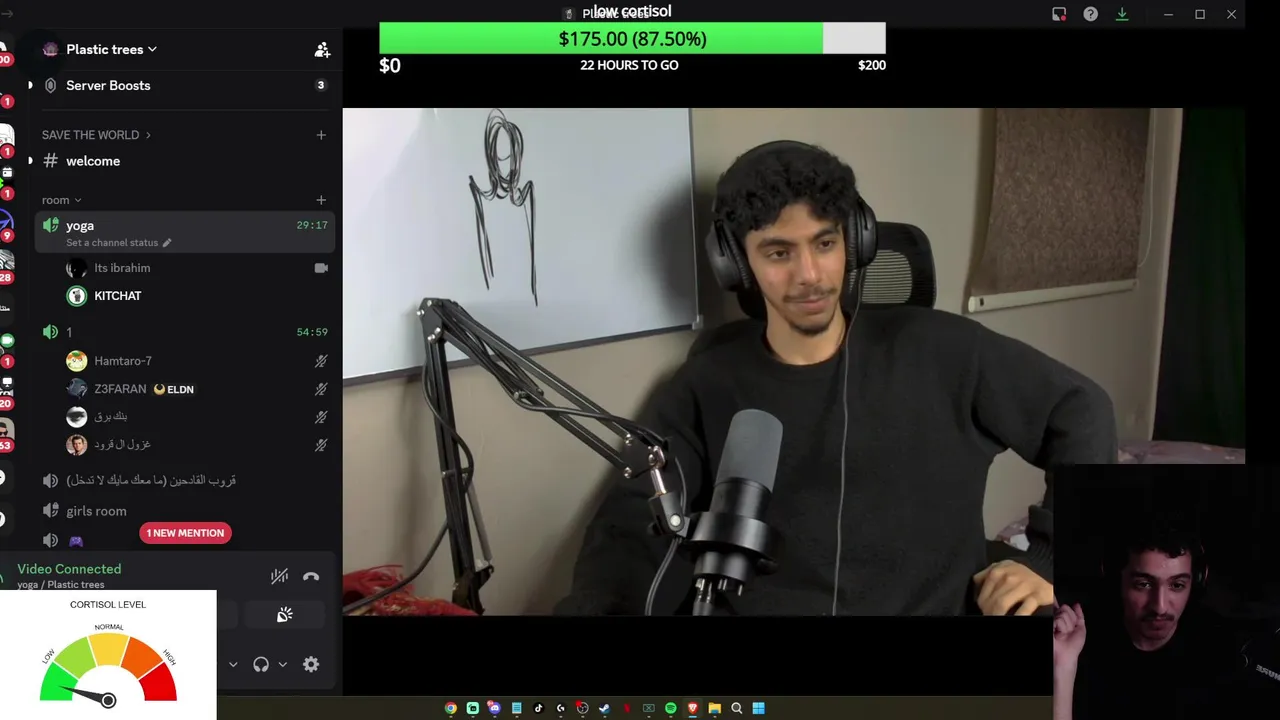
Task: Open Chrome from the taskbar
Action: pyautogui.click(x=451, y=708)
